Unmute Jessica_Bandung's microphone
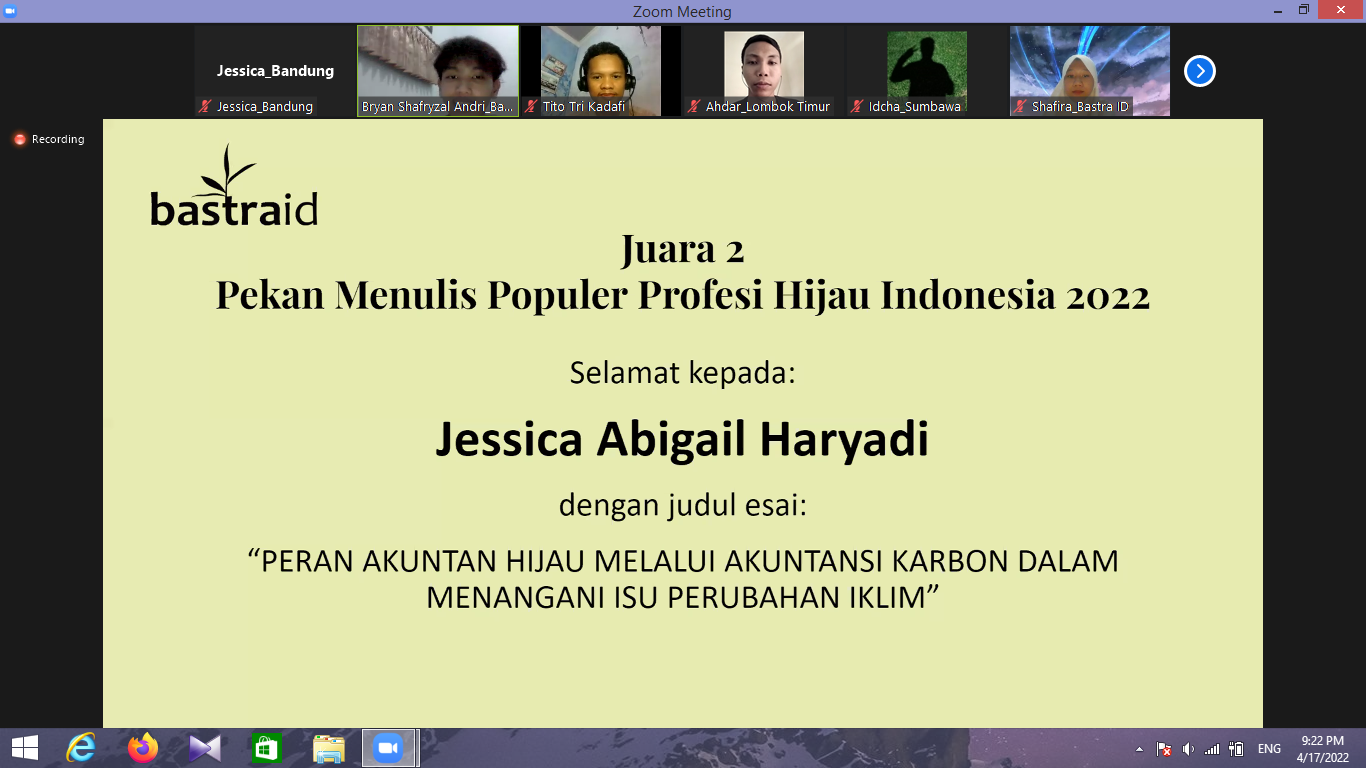 click(x=205, y=105)
